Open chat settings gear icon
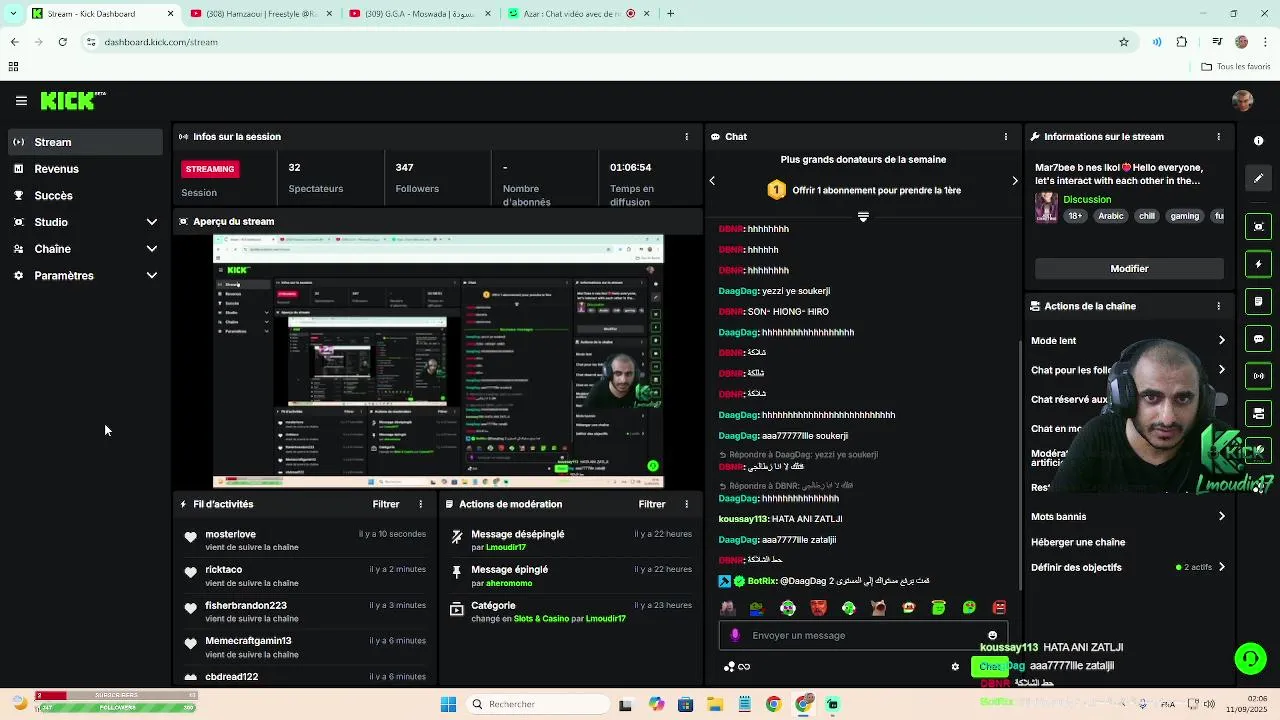This screenshot has width=1280, height=720. pyautogui.click(x=955, y=667)
